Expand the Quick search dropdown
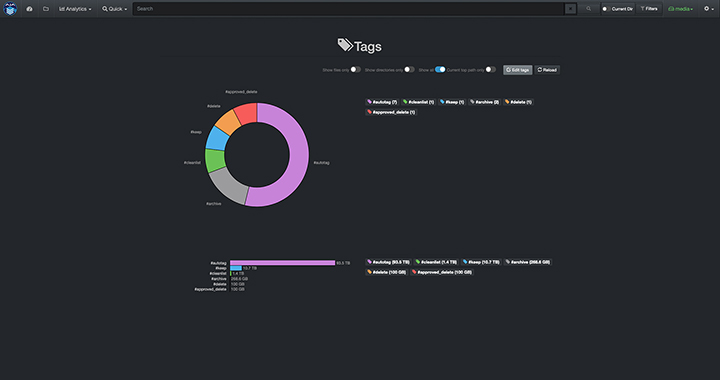The height and width of the screenshot is (380, 720). point(114,9)
